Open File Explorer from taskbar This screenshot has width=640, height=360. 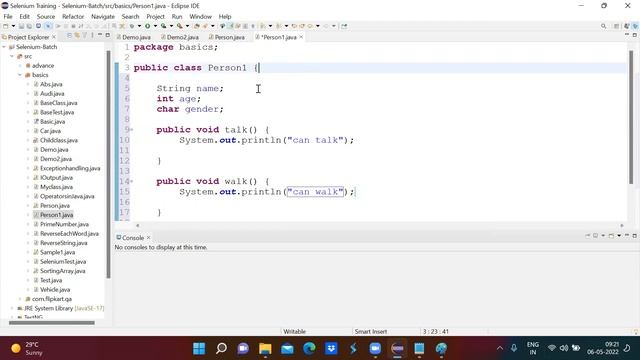click(x=265, y=349)
